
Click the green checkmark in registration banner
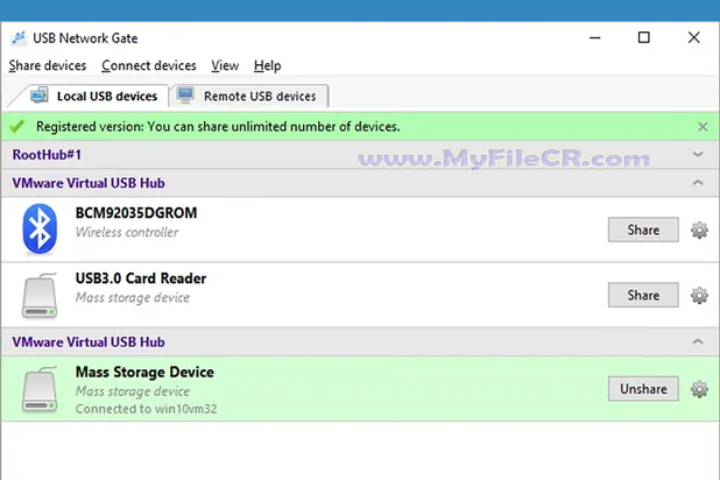click(17, 126)
